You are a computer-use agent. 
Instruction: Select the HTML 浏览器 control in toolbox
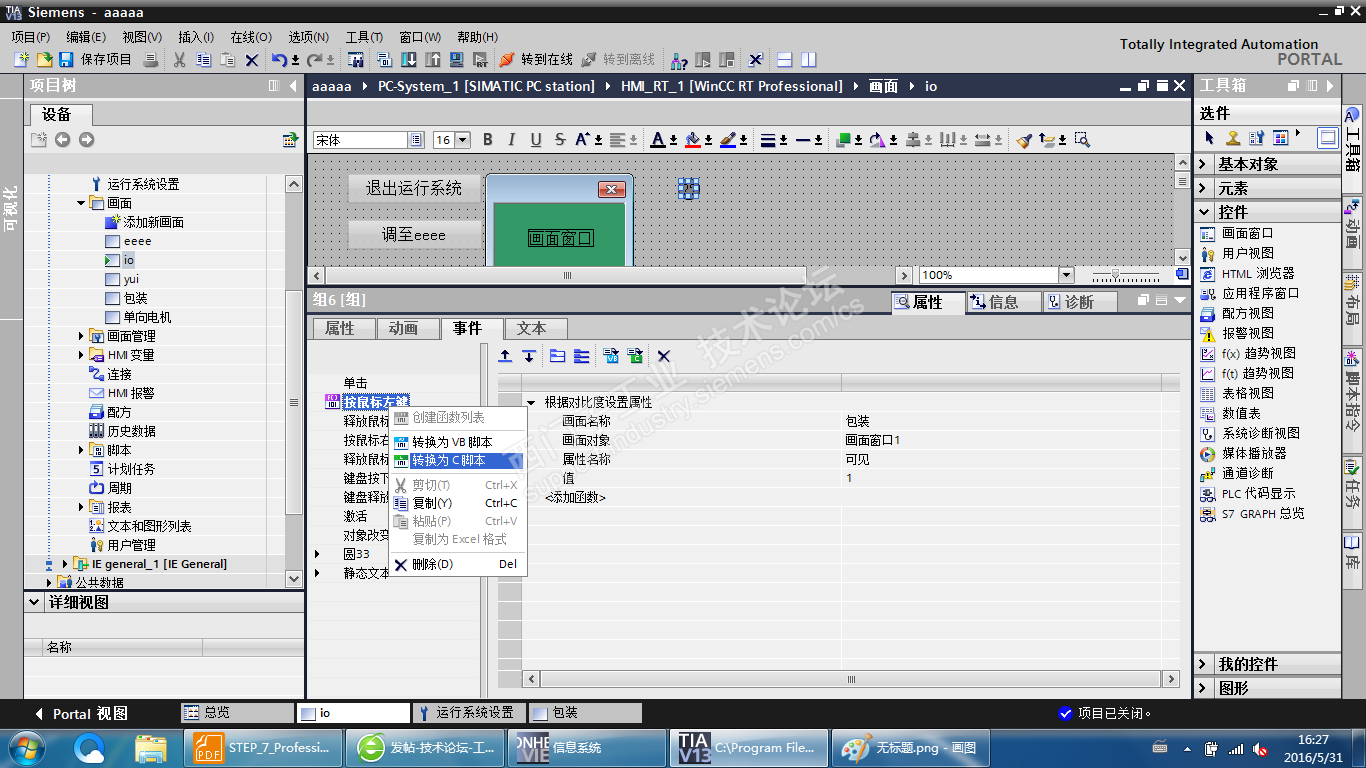pos(1258,273)
